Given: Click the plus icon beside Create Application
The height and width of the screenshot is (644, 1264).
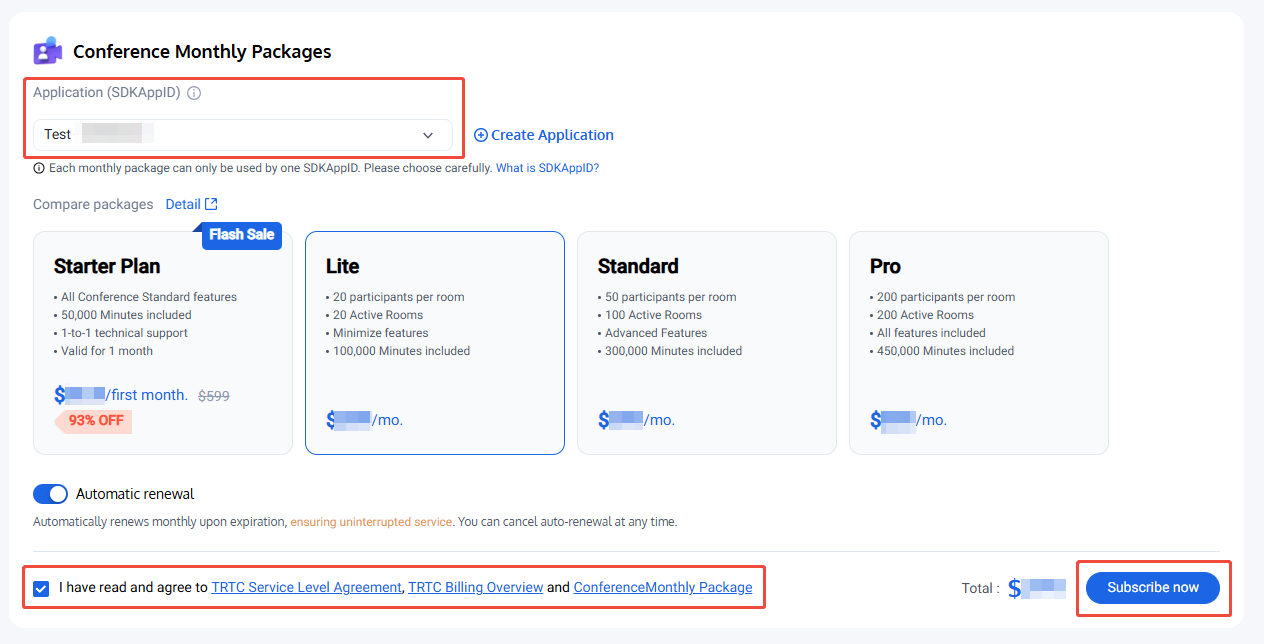Looking at the screenshot, I should (x=480, y=135).
